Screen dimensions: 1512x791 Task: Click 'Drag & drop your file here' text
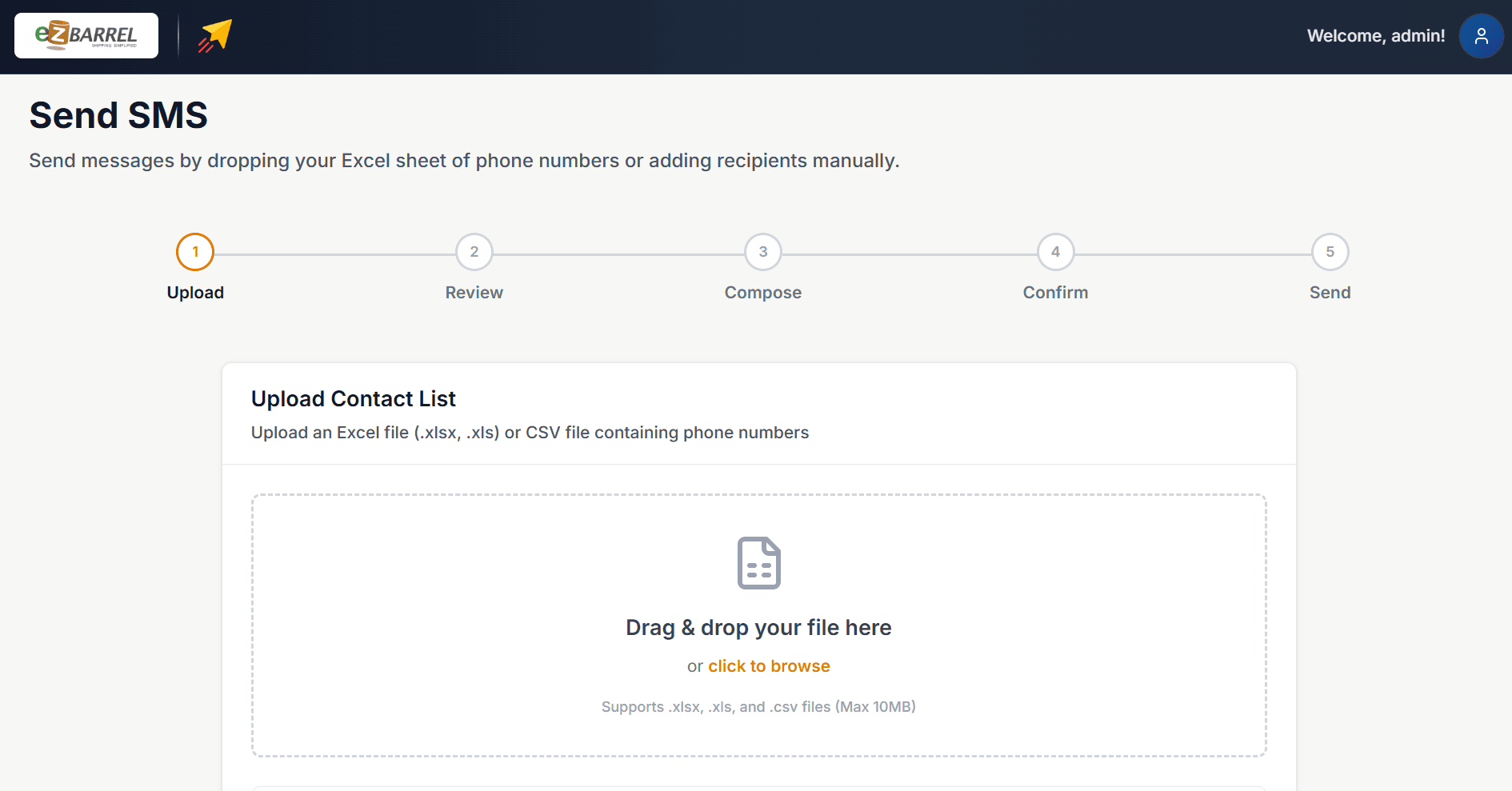point(758,628)
